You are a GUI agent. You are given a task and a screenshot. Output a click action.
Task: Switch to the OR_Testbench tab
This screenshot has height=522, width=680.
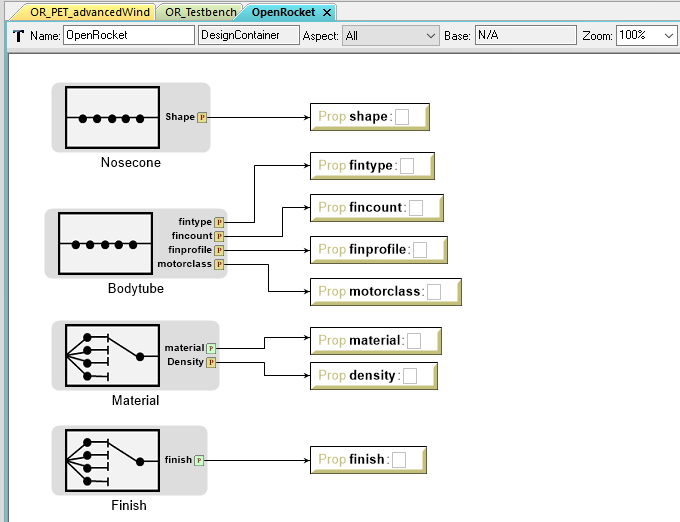pyautogui.click(x=201, y=12)
